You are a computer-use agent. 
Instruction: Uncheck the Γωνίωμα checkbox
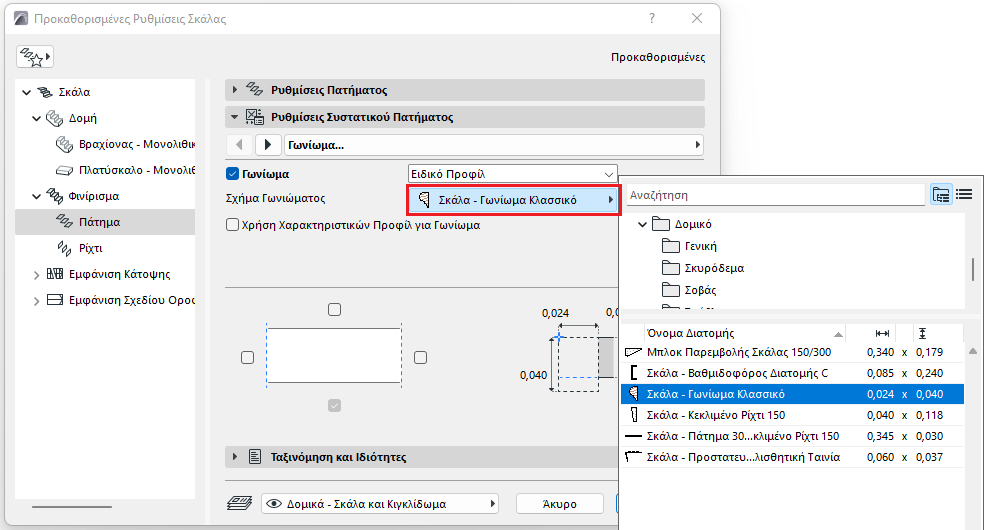coord(233,174)
